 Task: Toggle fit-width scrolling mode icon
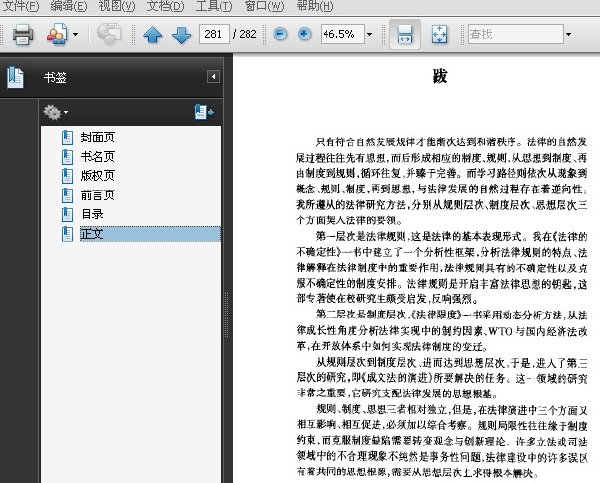tap(405, 34)
